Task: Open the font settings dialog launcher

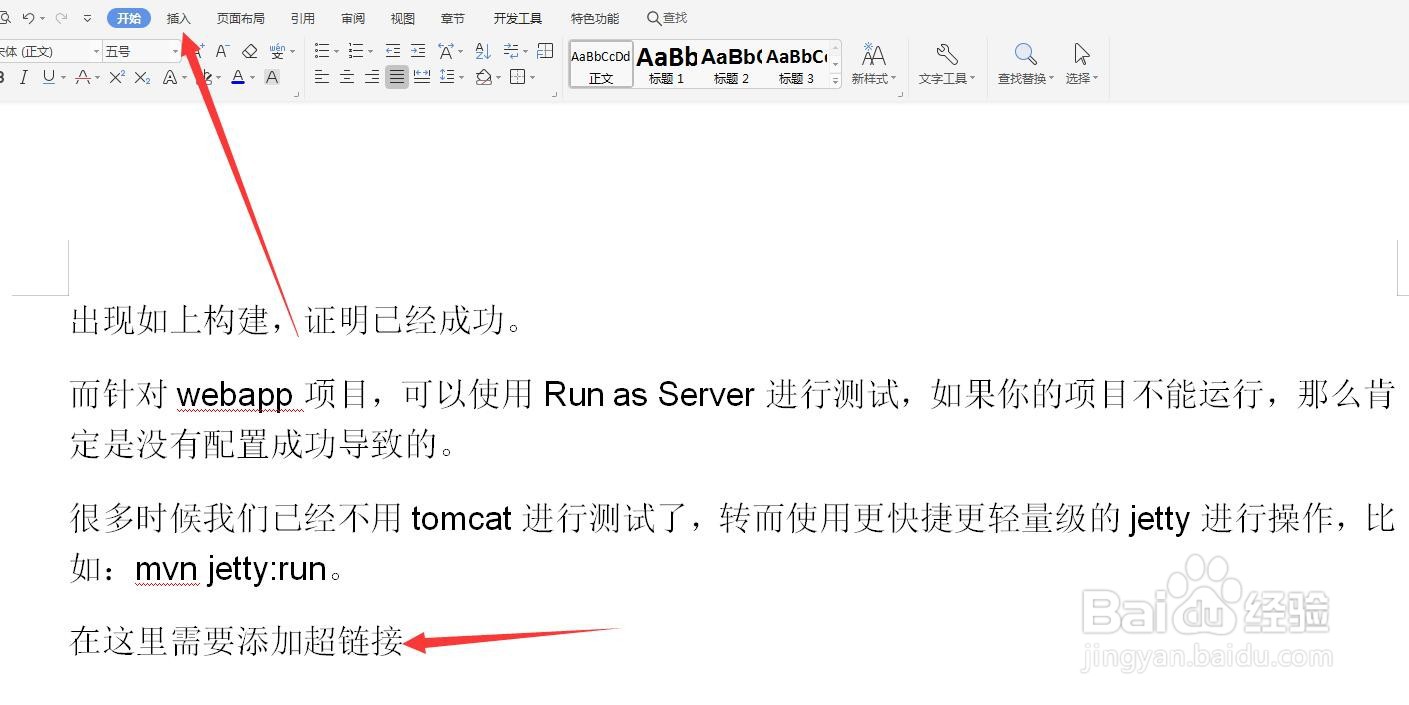Action: click(x=297, y=94)
